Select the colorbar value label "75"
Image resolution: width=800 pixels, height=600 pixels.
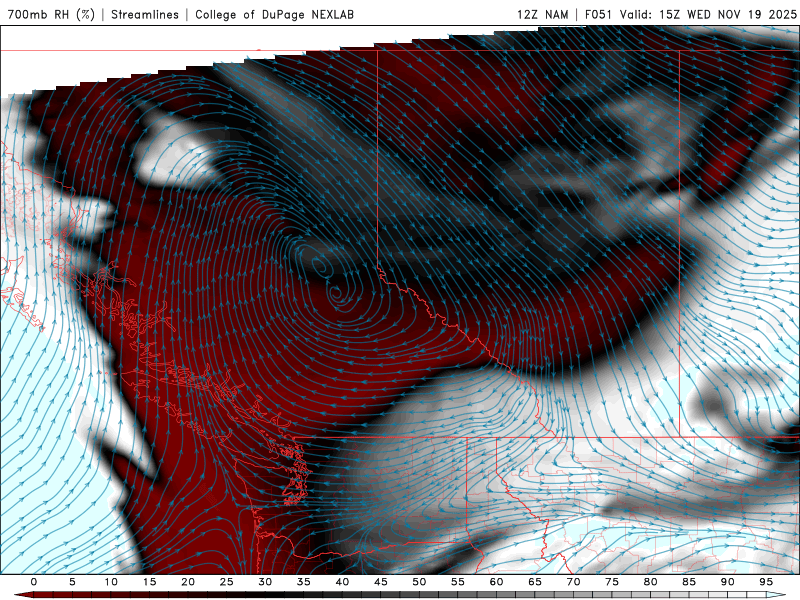tap(612, 582)
